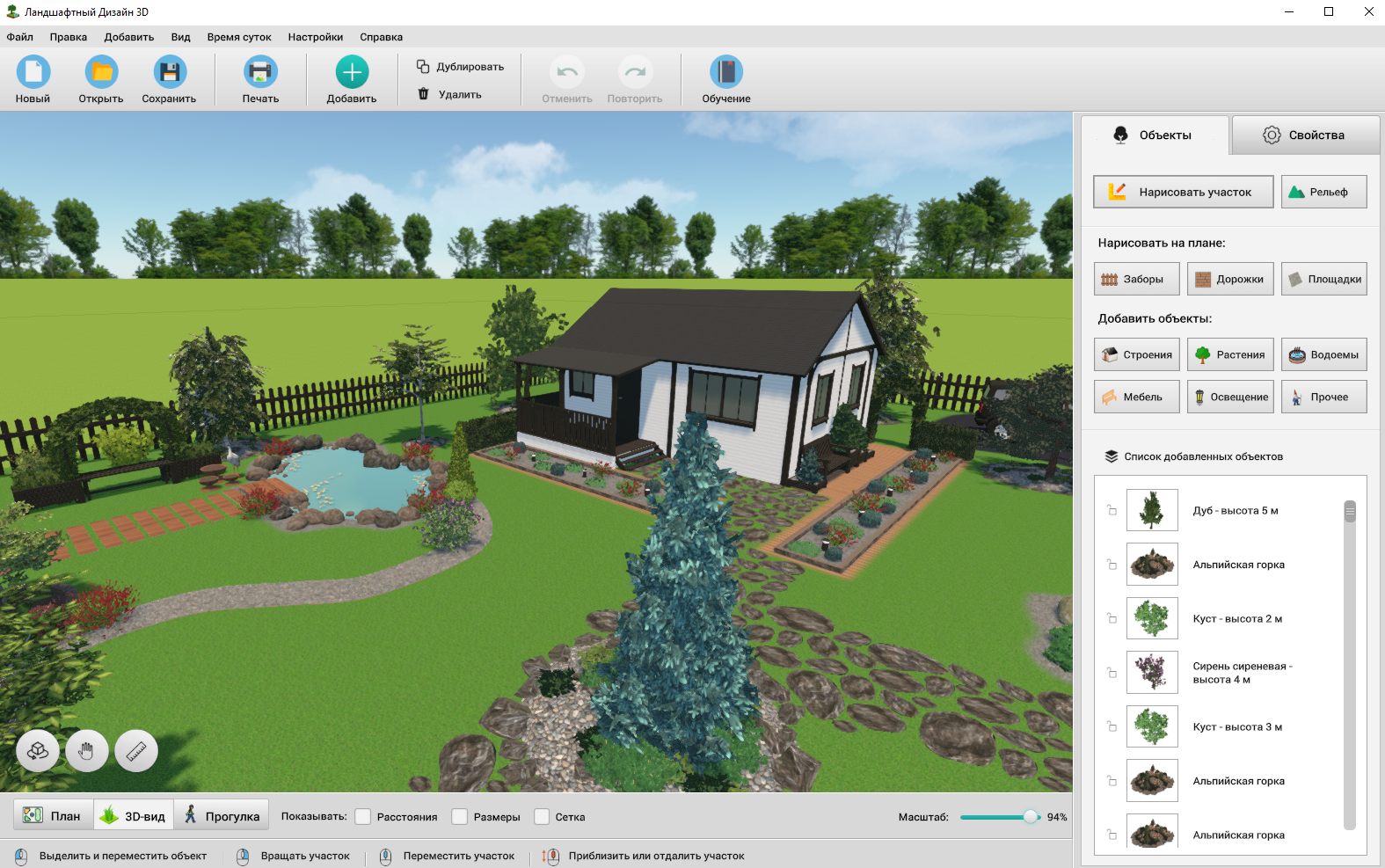This screenshot has width=1385, height=868.
Task: Select Куст - высота 3 м thumbnail
Action: (1152, 726)
